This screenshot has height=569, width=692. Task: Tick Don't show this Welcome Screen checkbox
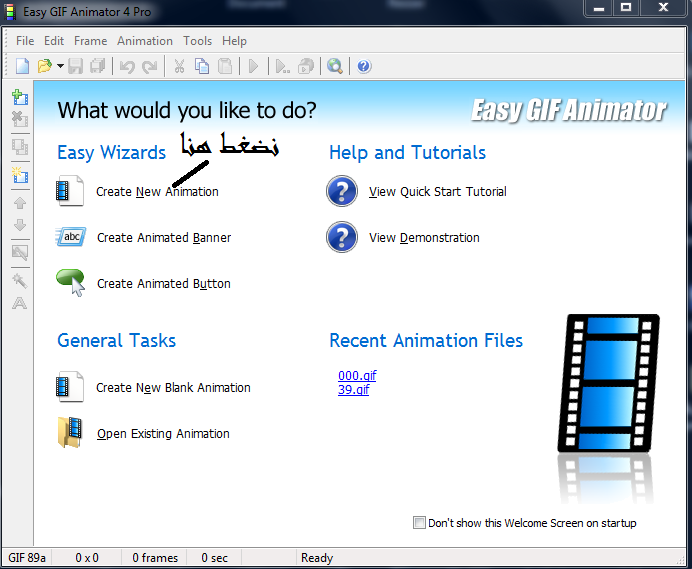tap(419, 523)
